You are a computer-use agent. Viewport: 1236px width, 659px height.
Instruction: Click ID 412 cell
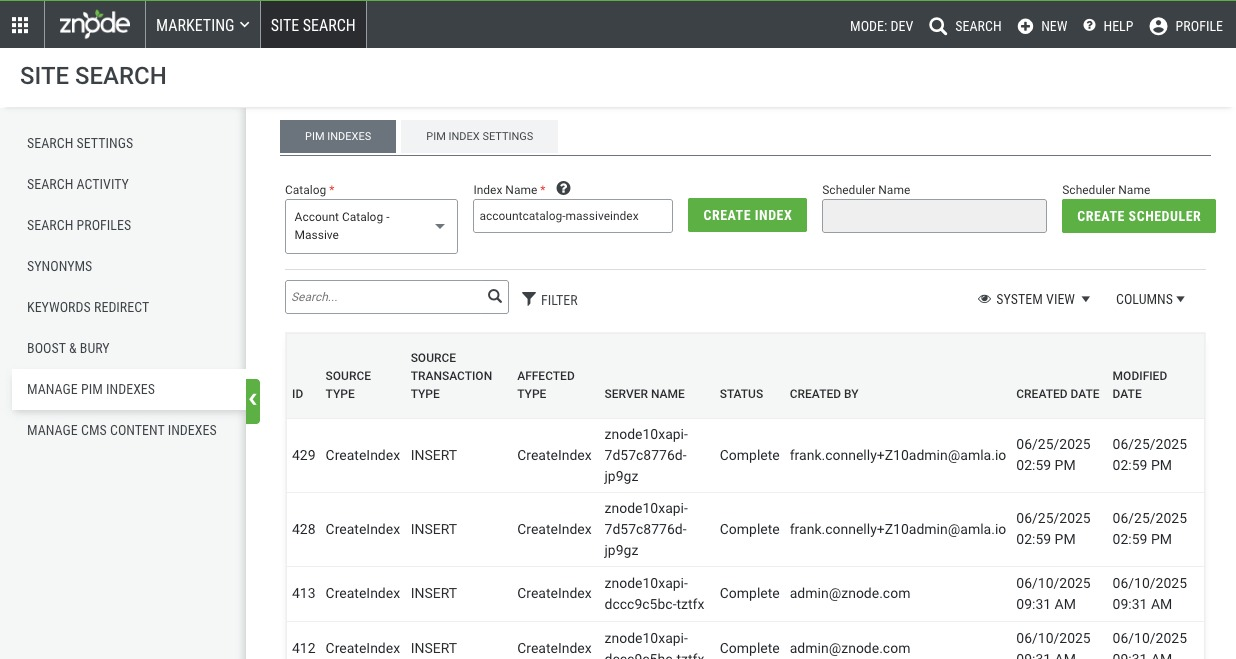point(304,648)
